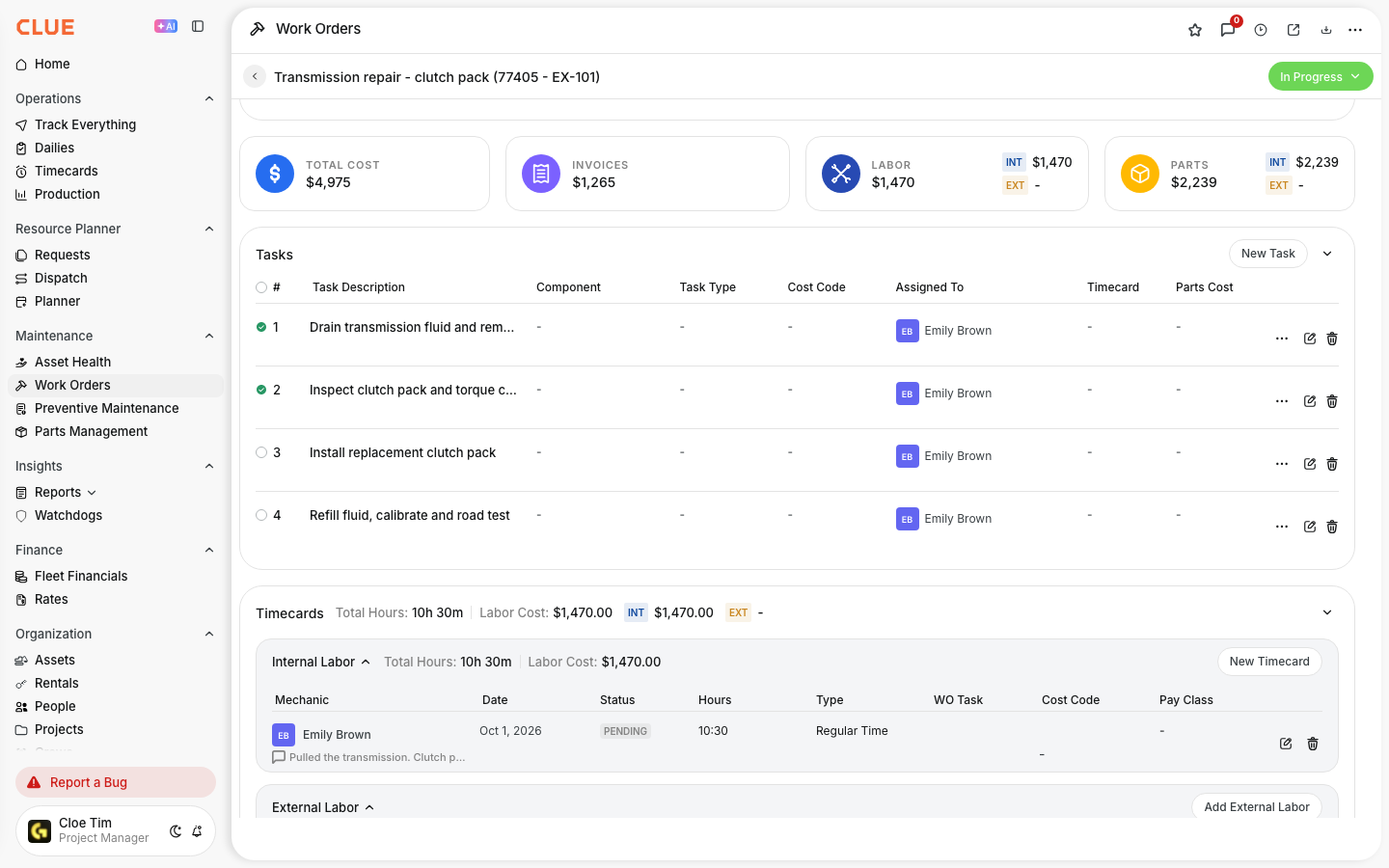Edit the Refill fluid, calibrate task
Screen dimensions: 1389x868
(1310, 527)
